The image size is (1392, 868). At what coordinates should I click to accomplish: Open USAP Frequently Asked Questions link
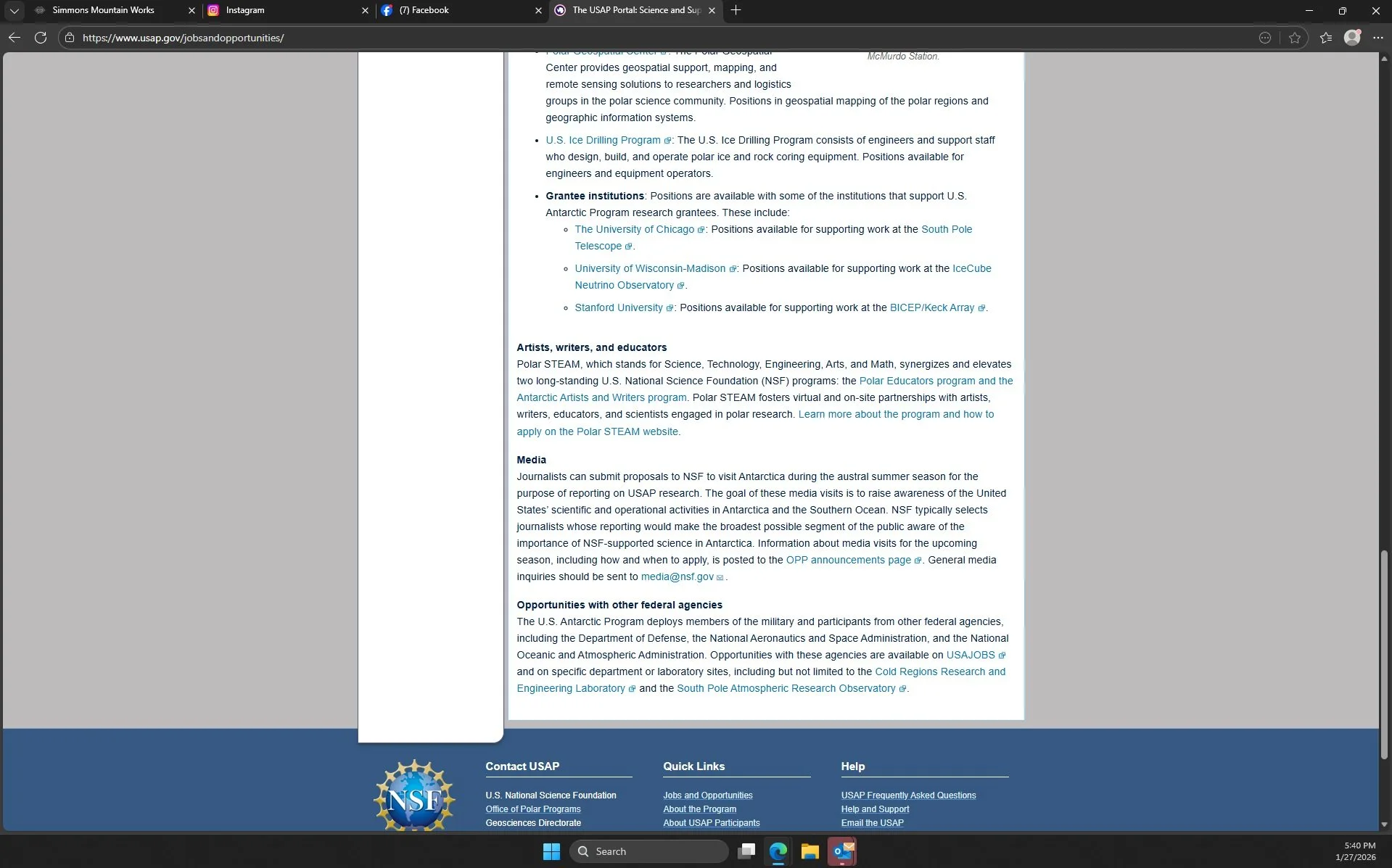tap(908, 795)
